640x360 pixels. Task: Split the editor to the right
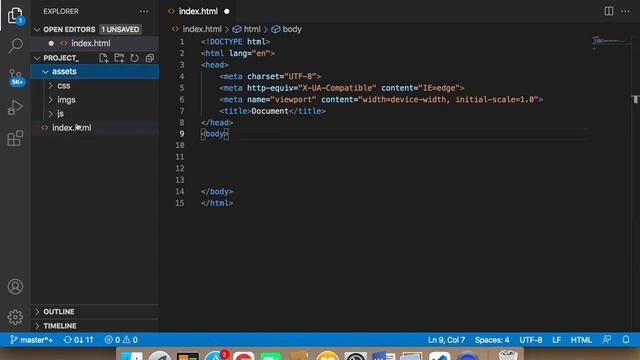[x=609, y=11]
